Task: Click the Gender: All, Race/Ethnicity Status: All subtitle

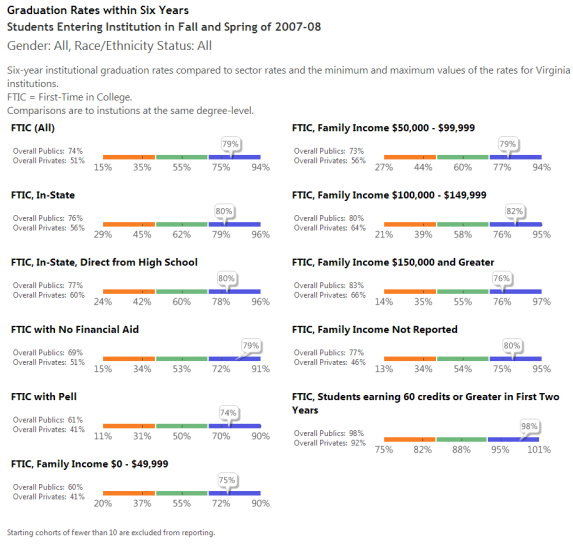Action: [x=109, y=46]
